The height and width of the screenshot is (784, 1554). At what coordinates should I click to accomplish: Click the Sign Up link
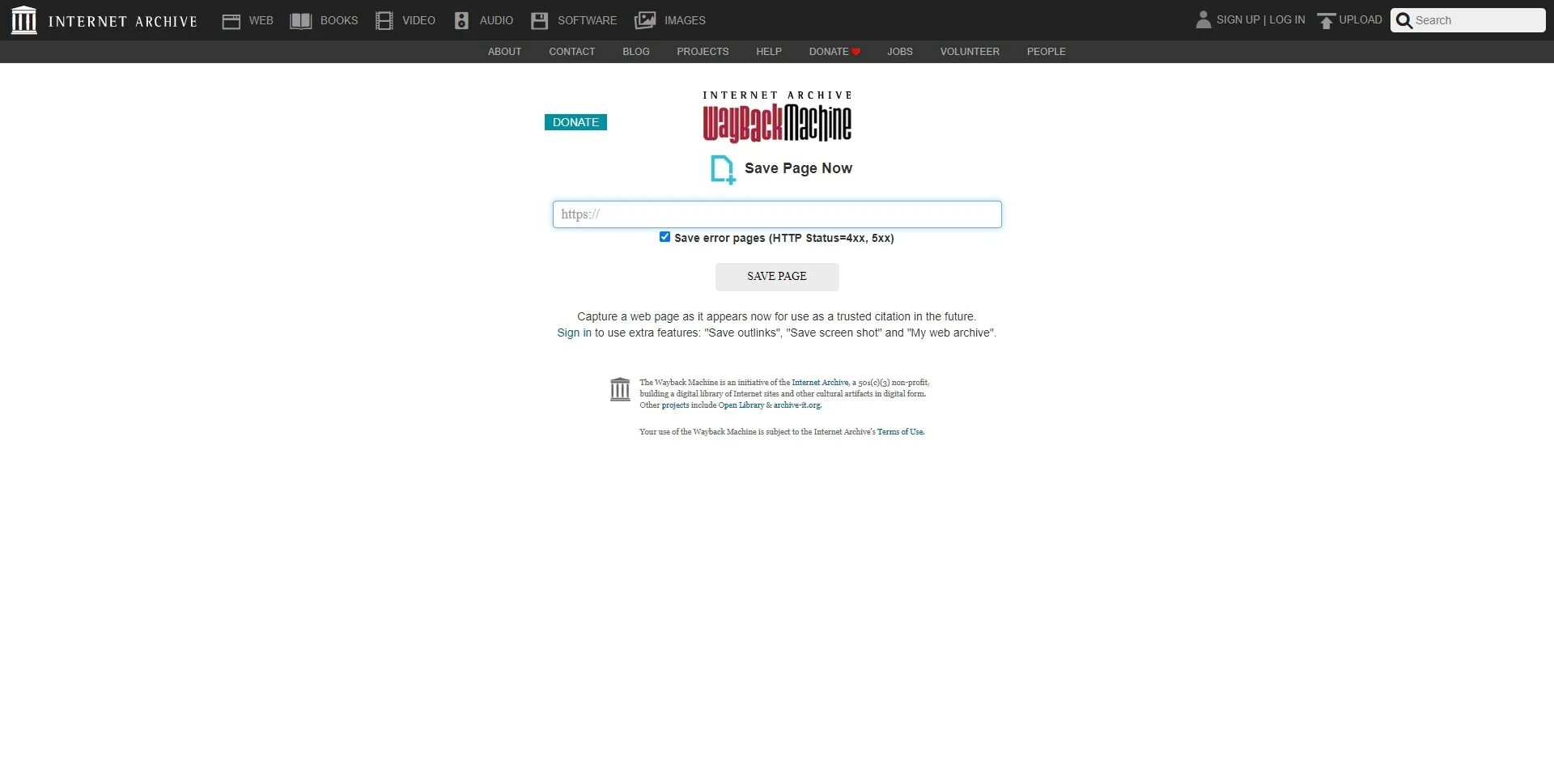pos(1238,19)
